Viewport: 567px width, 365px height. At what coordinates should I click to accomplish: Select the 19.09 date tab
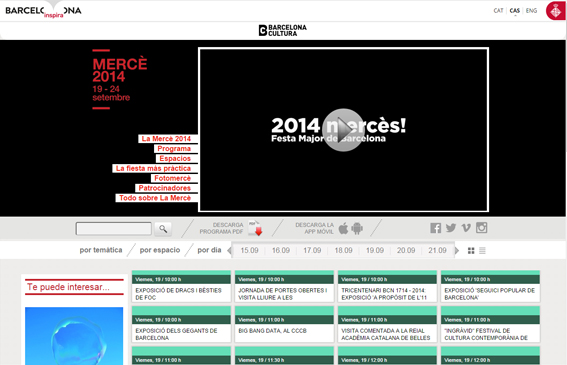tap(375, 250)
